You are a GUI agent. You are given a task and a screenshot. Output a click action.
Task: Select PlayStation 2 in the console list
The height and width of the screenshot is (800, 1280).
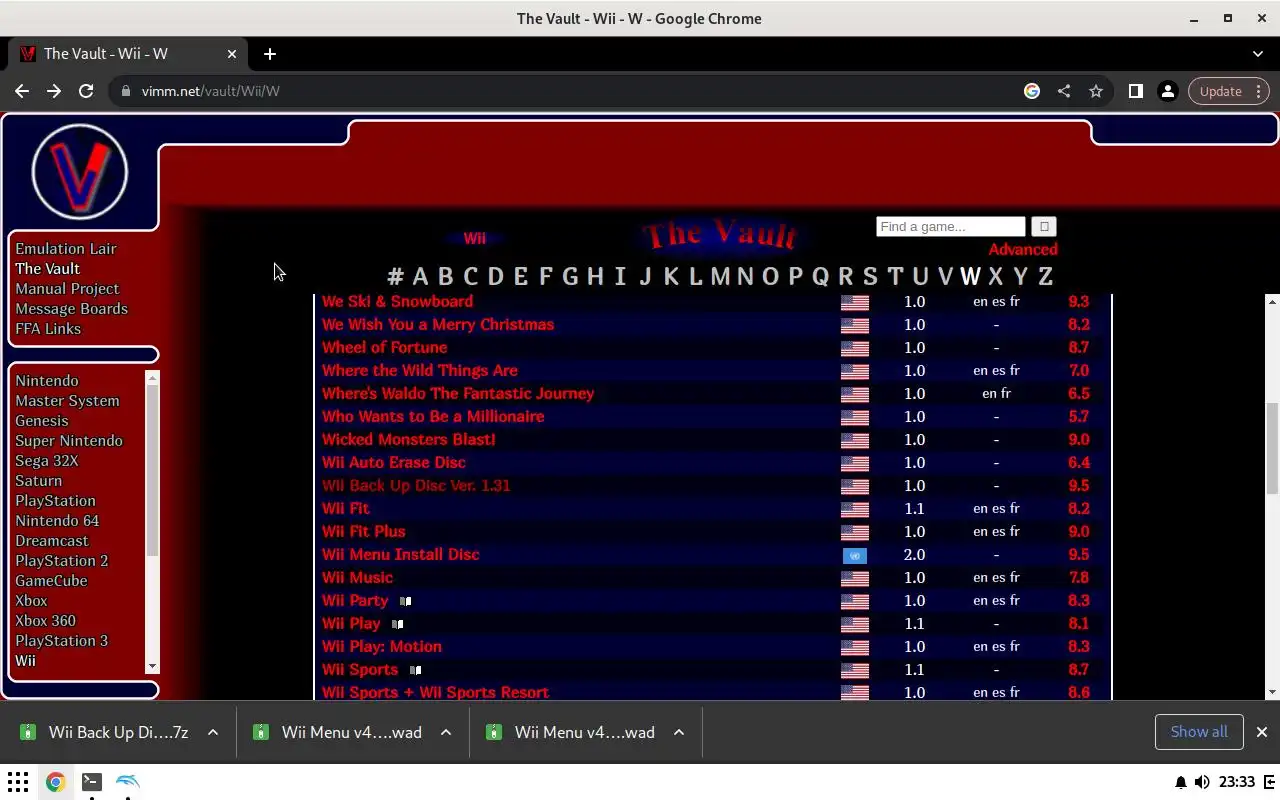click(61, 561)
